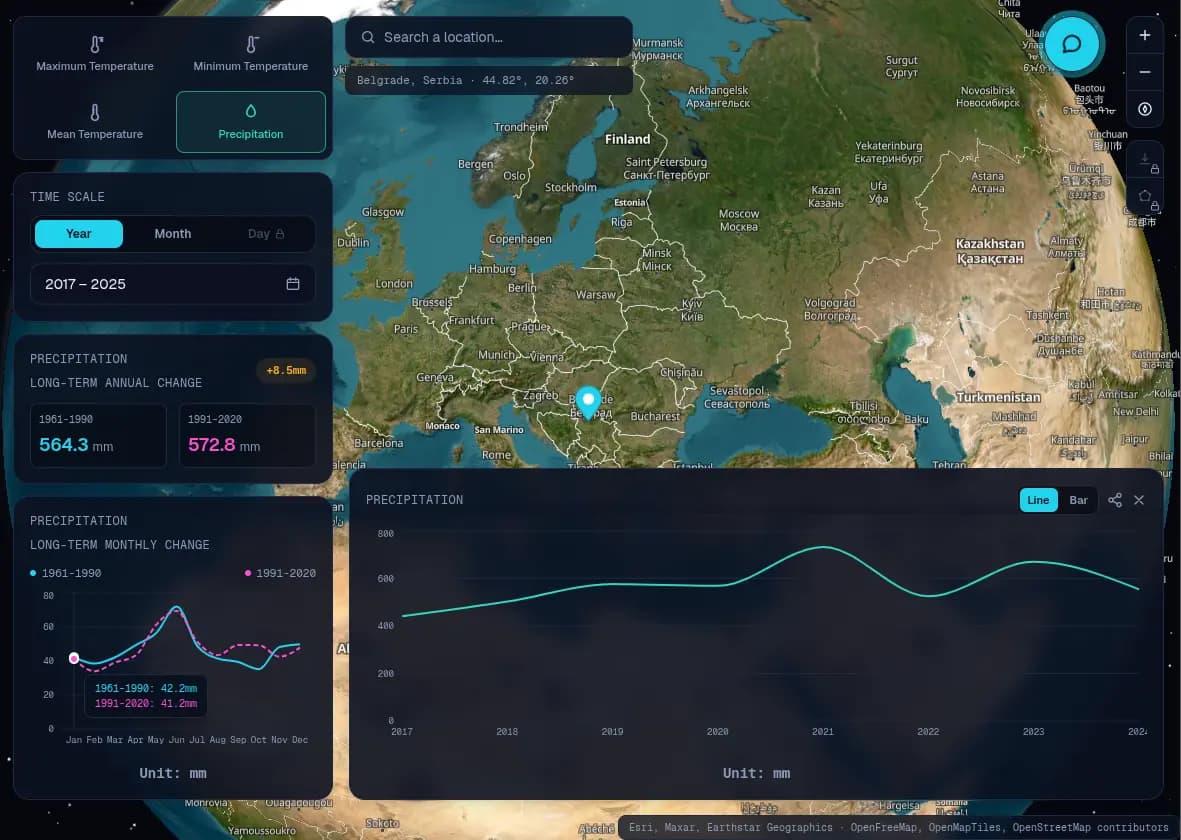
Task: Select the Minimum Temperature variable
Action: [251, 54]
